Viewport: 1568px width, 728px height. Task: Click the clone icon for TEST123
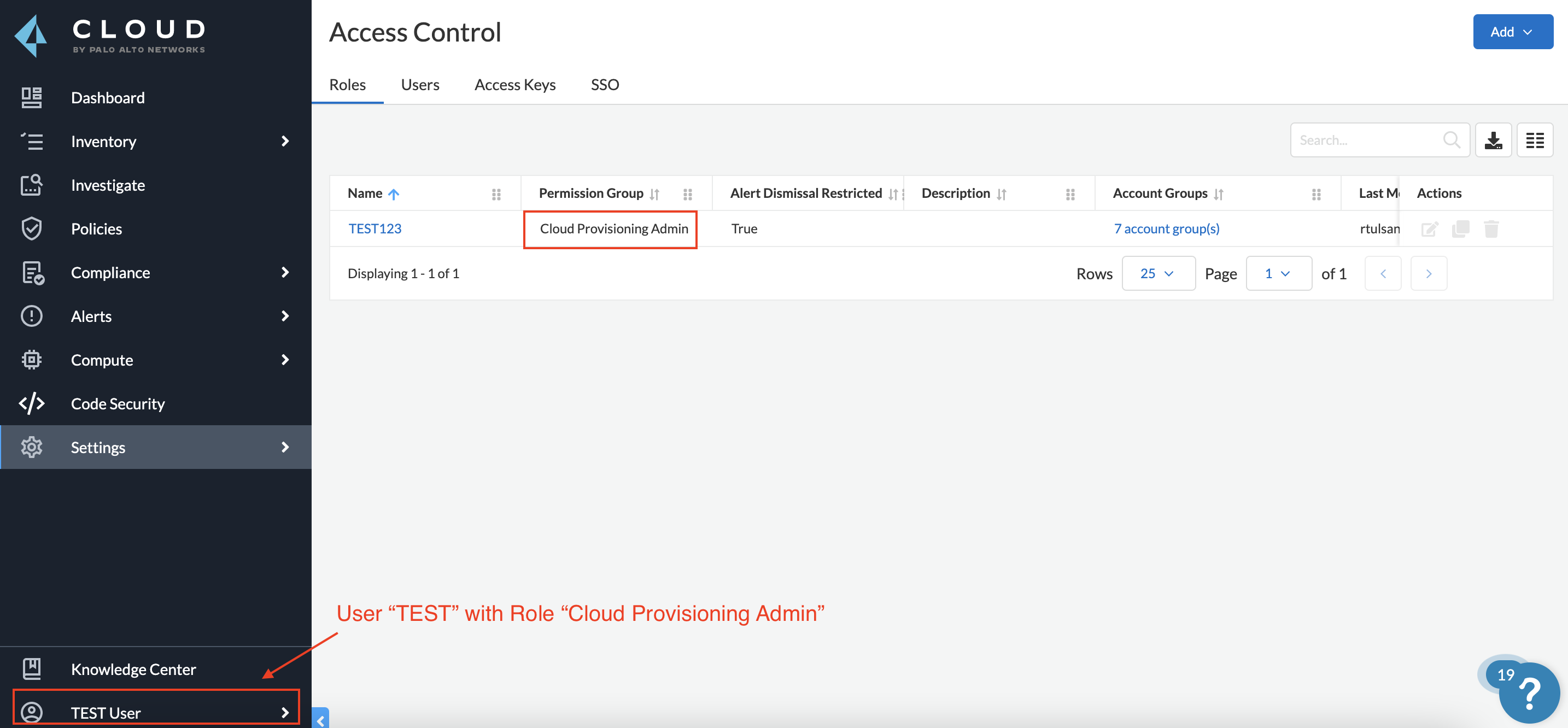pyautogui.click(x=1460, y=229)
